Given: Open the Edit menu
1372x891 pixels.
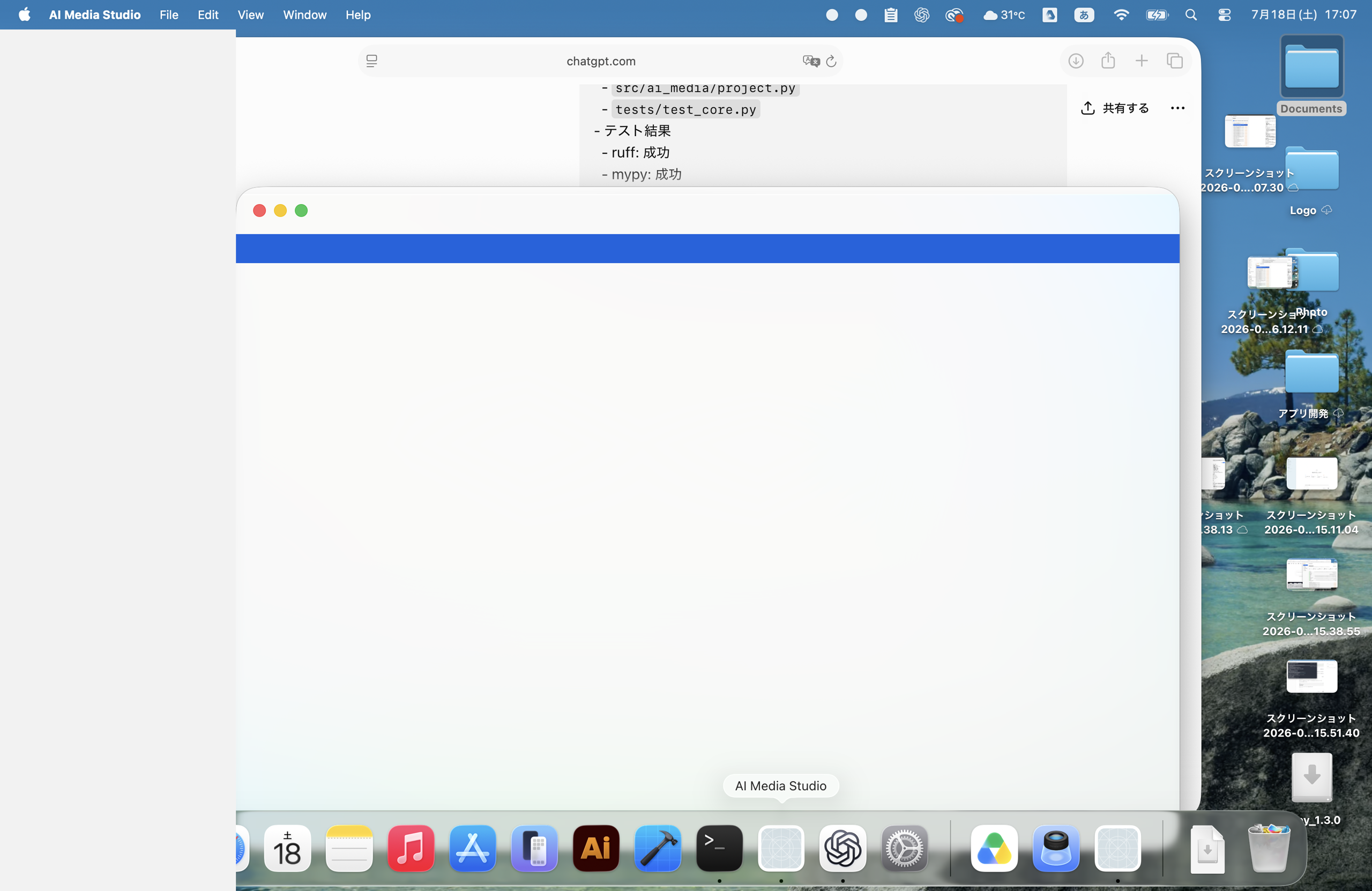Looking at the screenshot, I should [207, 15].
